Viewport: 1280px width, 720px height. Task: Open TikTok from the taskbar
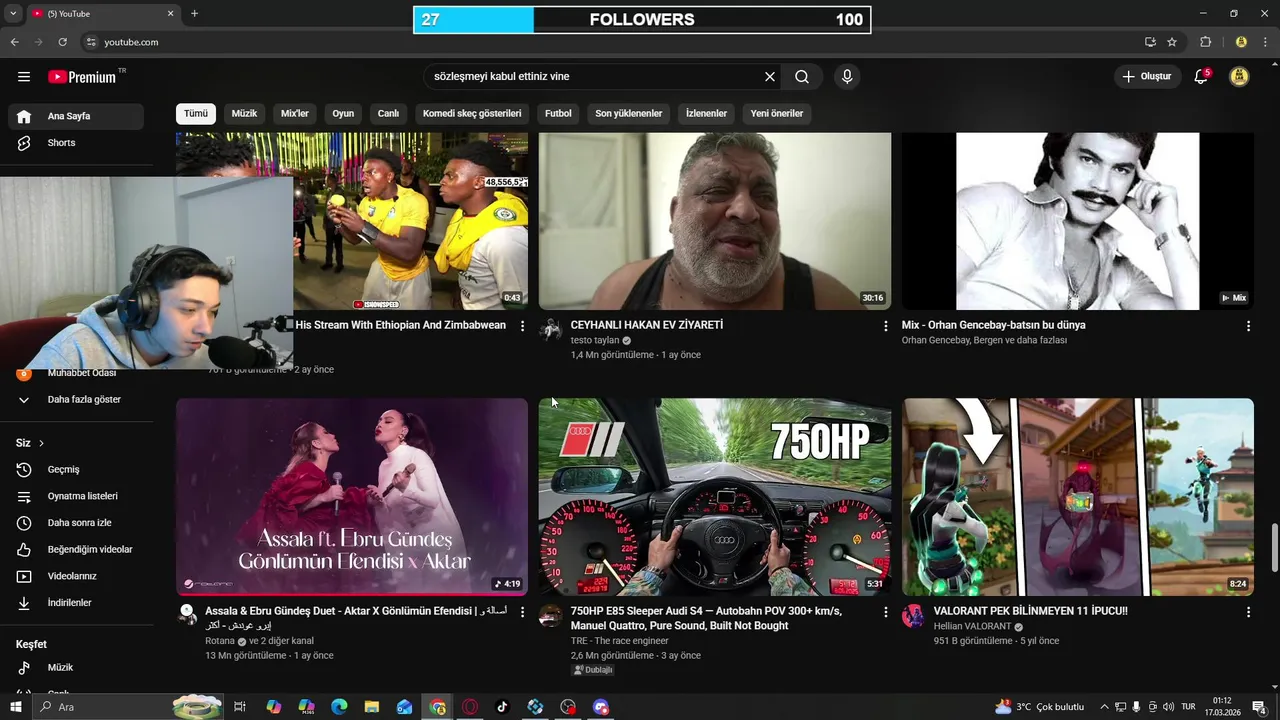(502, 707)
